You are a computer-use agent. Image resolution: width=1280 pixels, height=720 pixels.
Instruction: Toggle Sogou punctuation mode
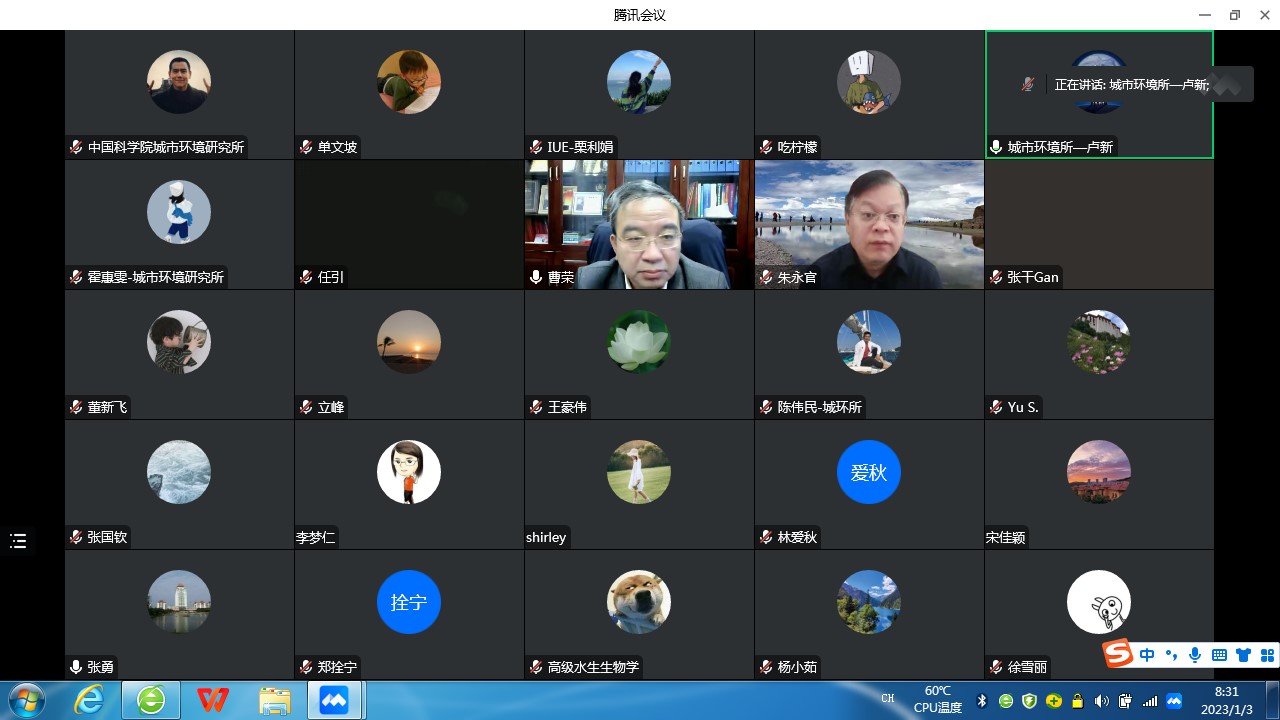tap(1171, 656)
